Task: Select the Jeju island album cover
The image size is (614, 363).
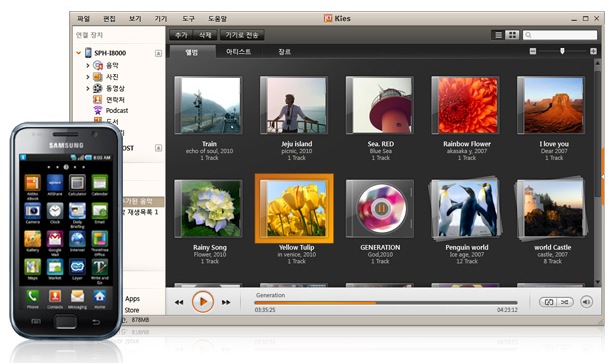Action: click(x=294, y=105)
